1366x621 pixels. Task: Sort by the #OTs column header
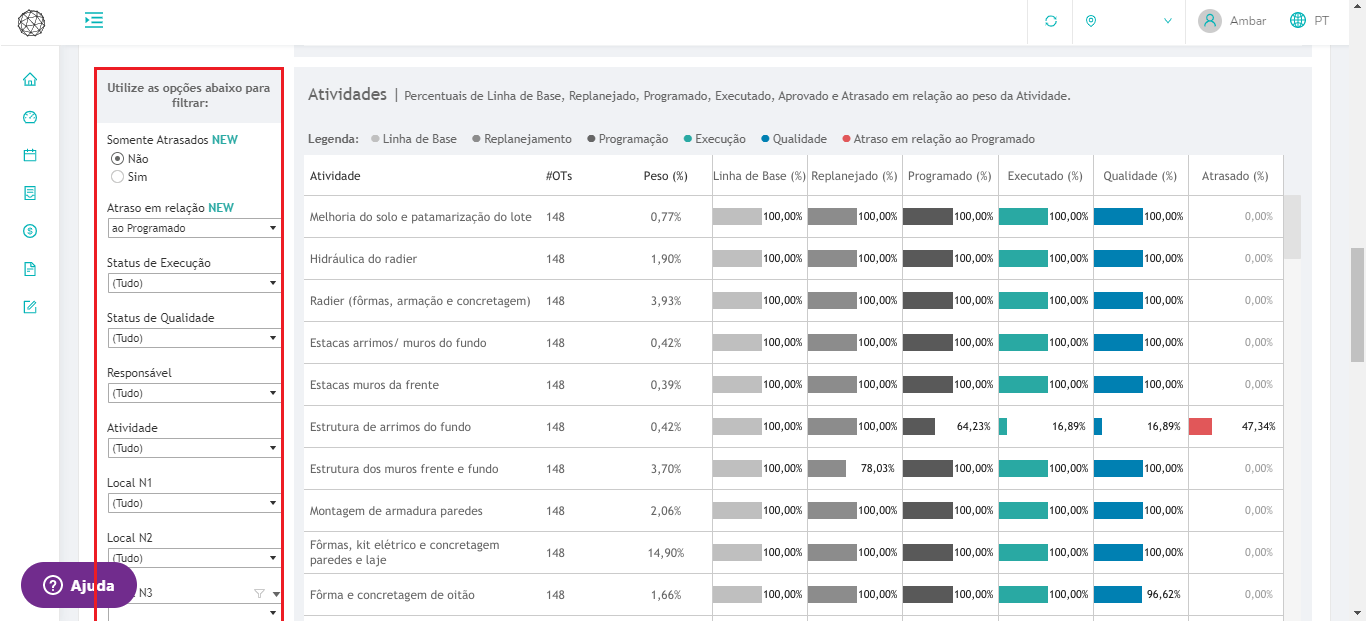(x=559, y=176)
